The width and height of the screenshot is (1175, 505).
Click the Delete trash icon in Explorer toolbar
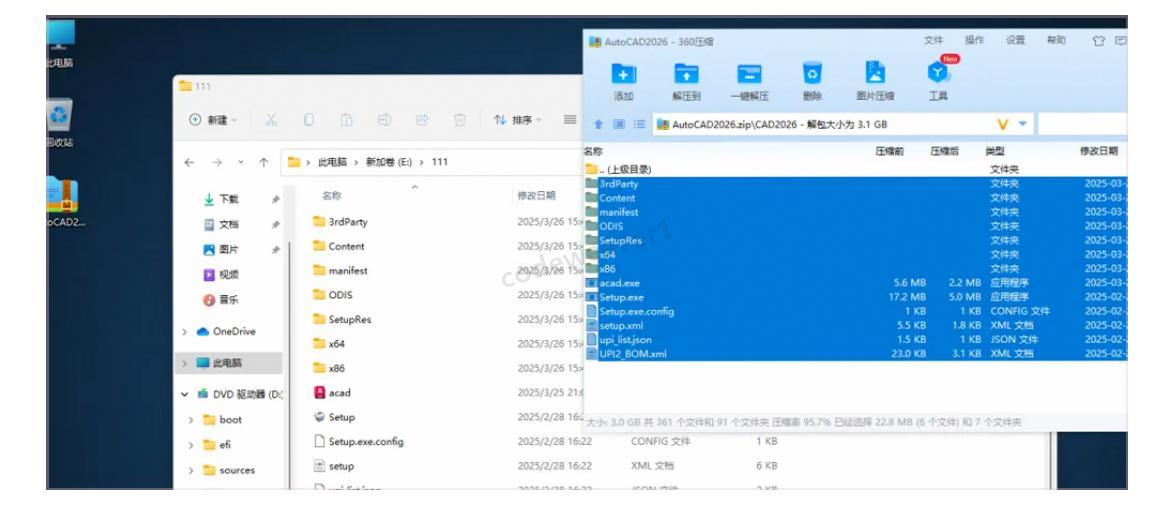click(460, 120)
